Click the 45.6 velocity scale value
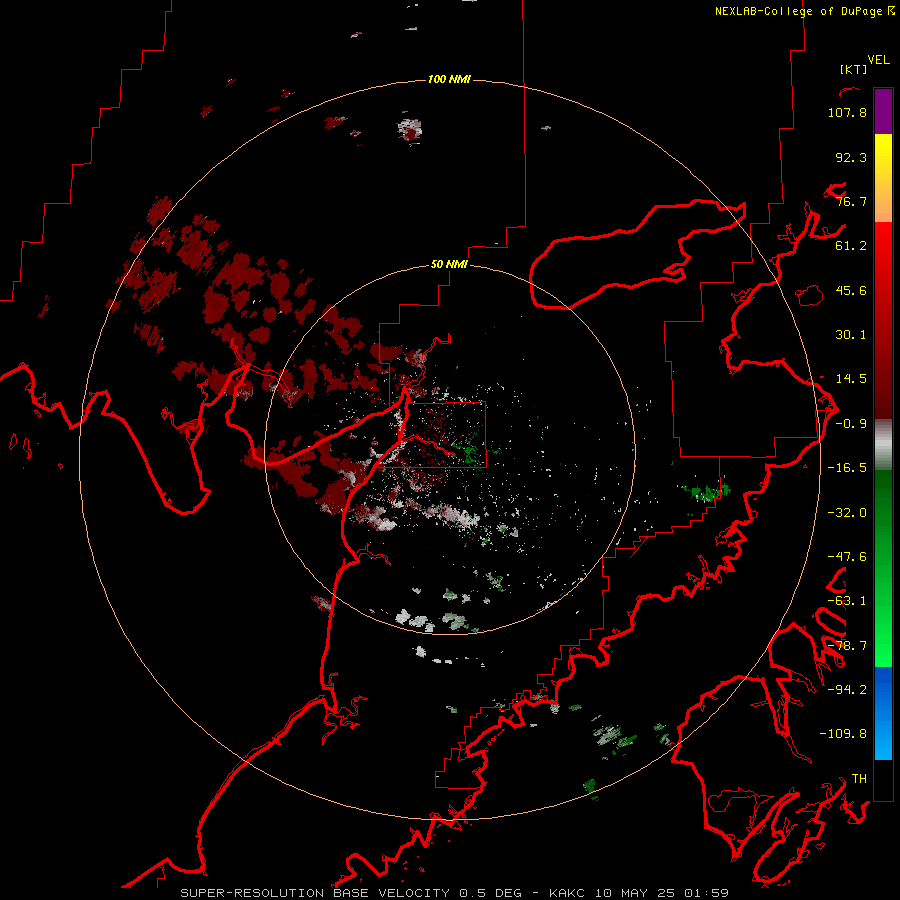This screenshot has height=900, width=900. tap(851, 290)
